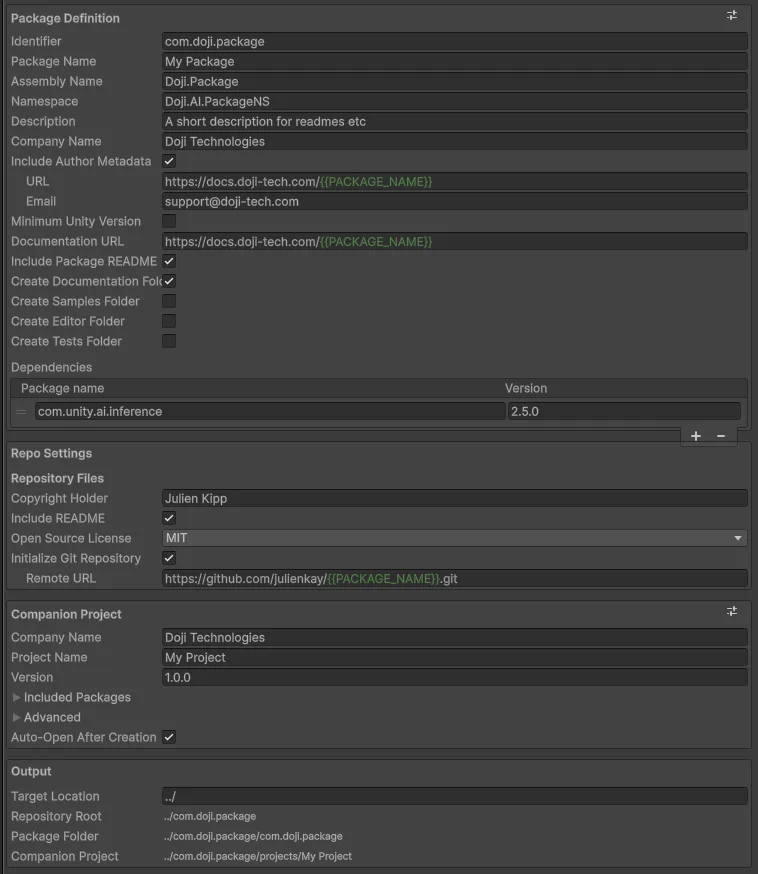Expand the Advanced foldout

[x=16, y=717]
